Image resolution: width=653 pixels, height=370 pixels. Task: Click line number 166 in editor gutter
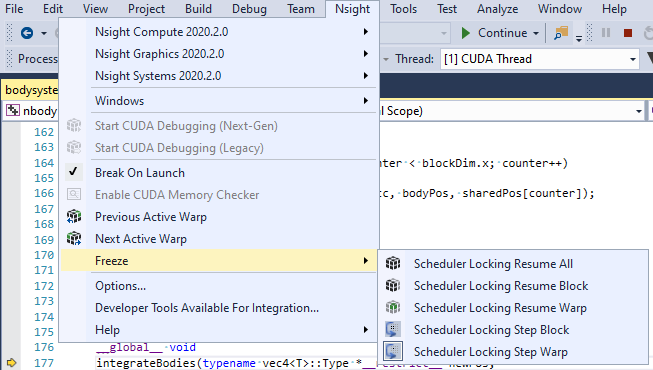44,193
